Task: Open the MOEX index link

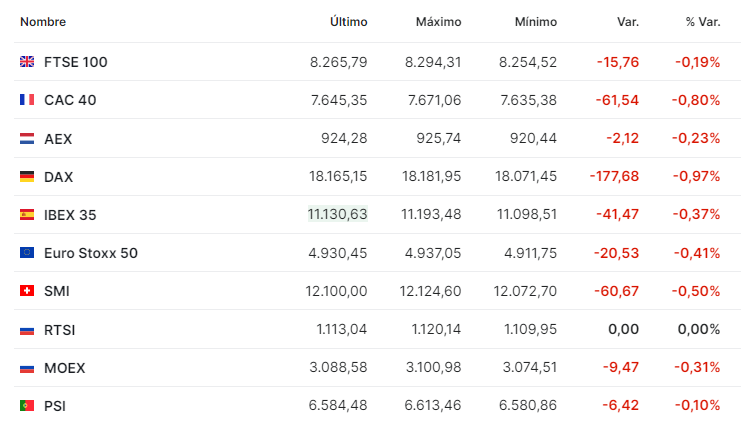Action: pyautogui.click(x=65, y=368)
